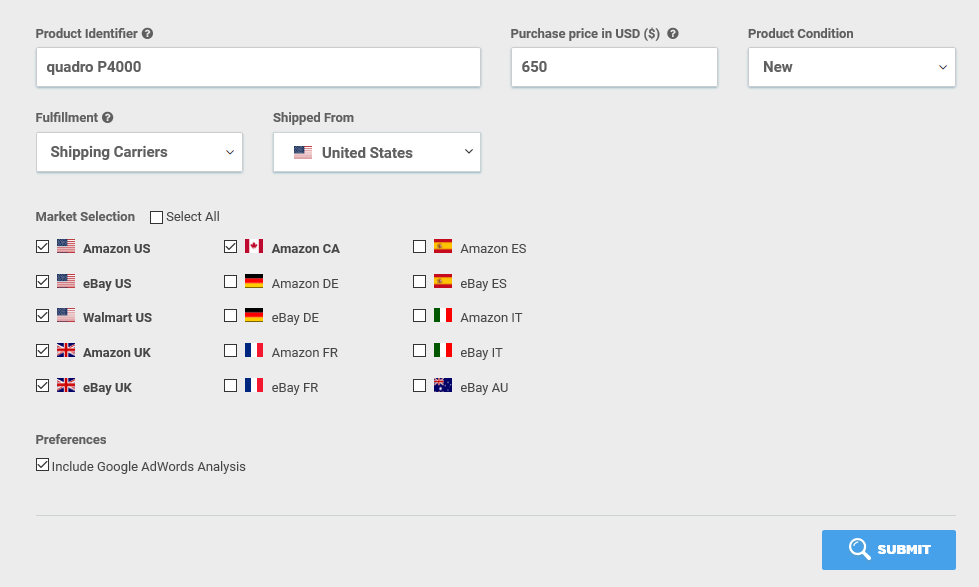Click the Product Identifier text field
The width and height of the screenshot is (979, 587).
pos(258,67)
